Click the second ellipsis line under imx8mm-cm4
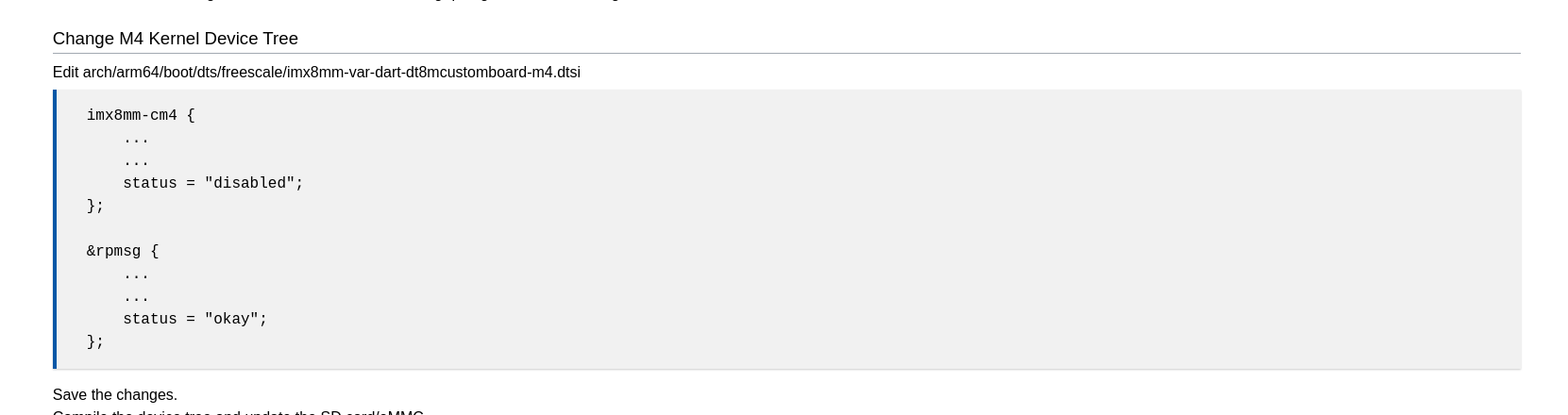This screenshot has width=1568, height=415. point(136,161)
